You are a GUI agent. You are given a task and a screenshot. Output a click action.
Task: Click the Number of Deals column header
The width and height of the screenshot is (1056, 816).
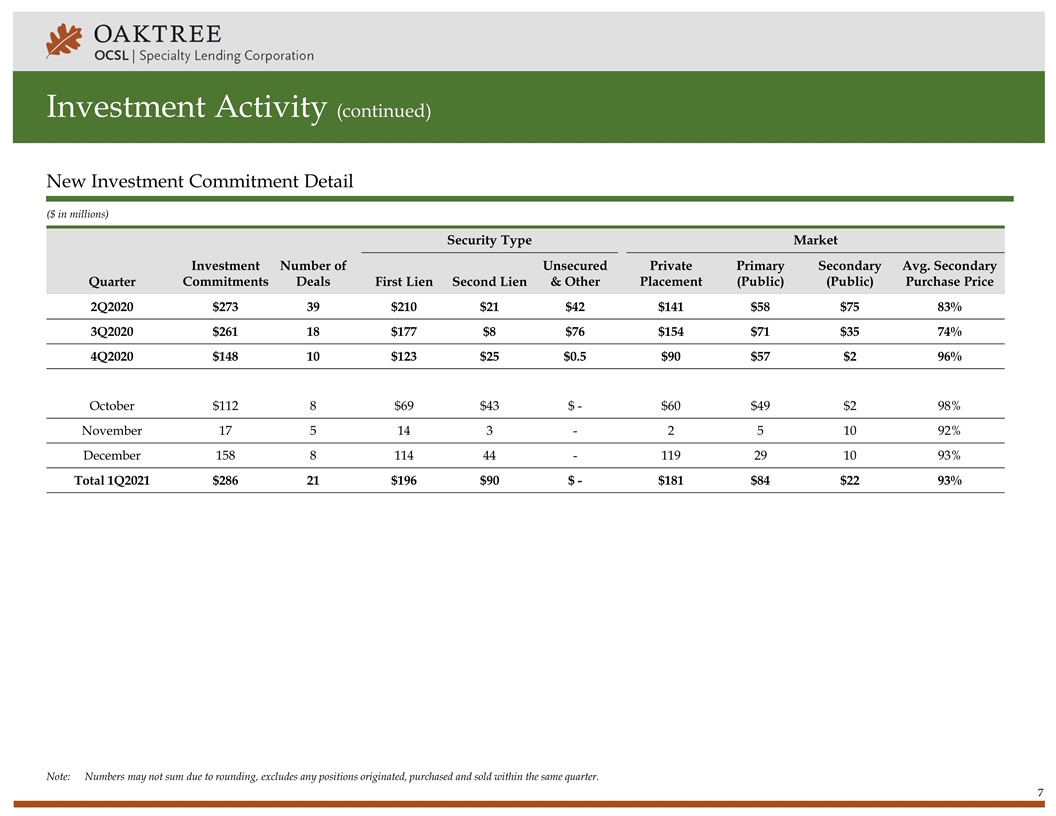pos(313,274)
